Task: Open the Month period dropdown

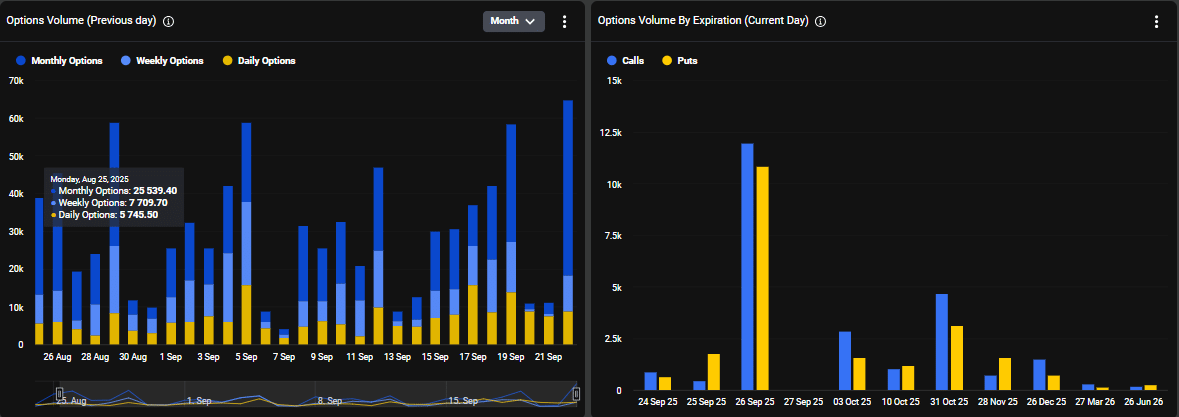Action: [513, 21]
